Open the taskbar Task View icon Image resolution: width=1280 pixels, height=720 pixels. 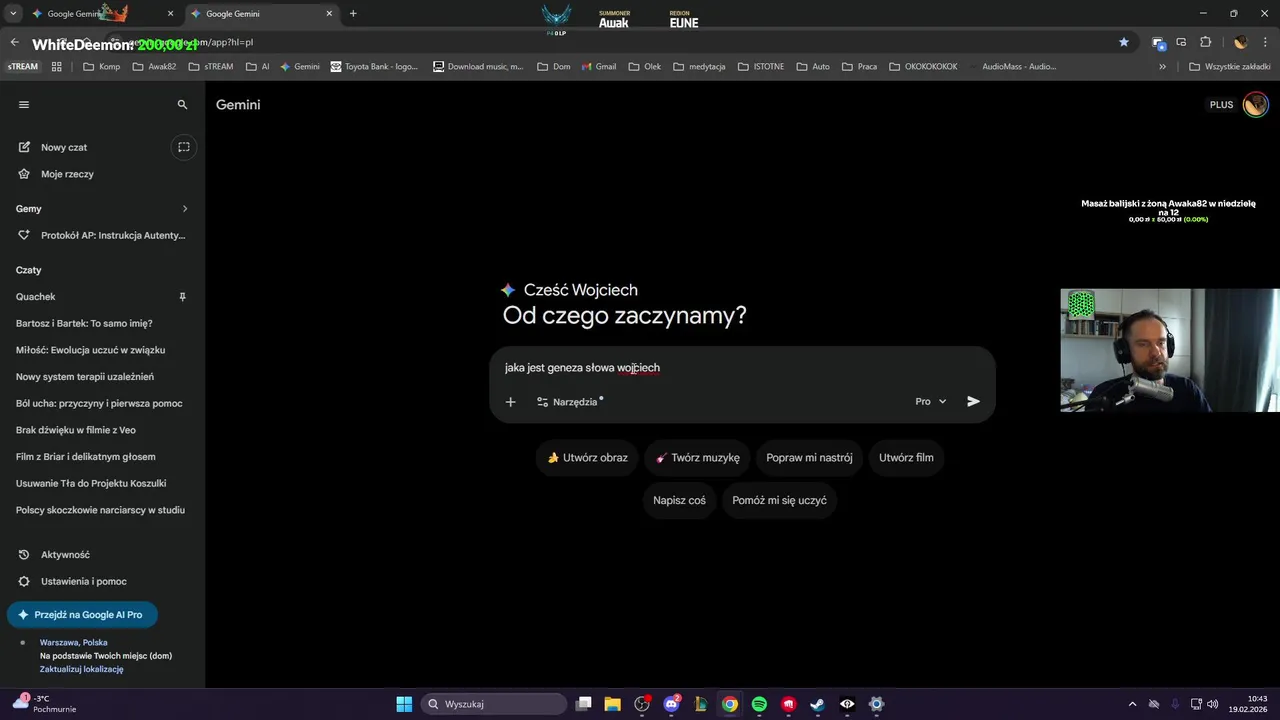(584, 704)
